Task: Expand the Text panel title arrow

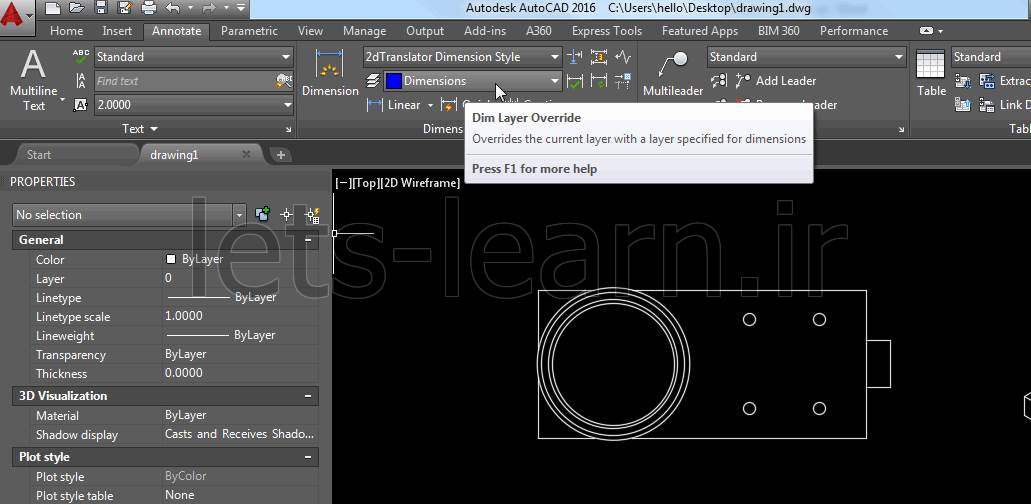Action: (x=154, y=129)
